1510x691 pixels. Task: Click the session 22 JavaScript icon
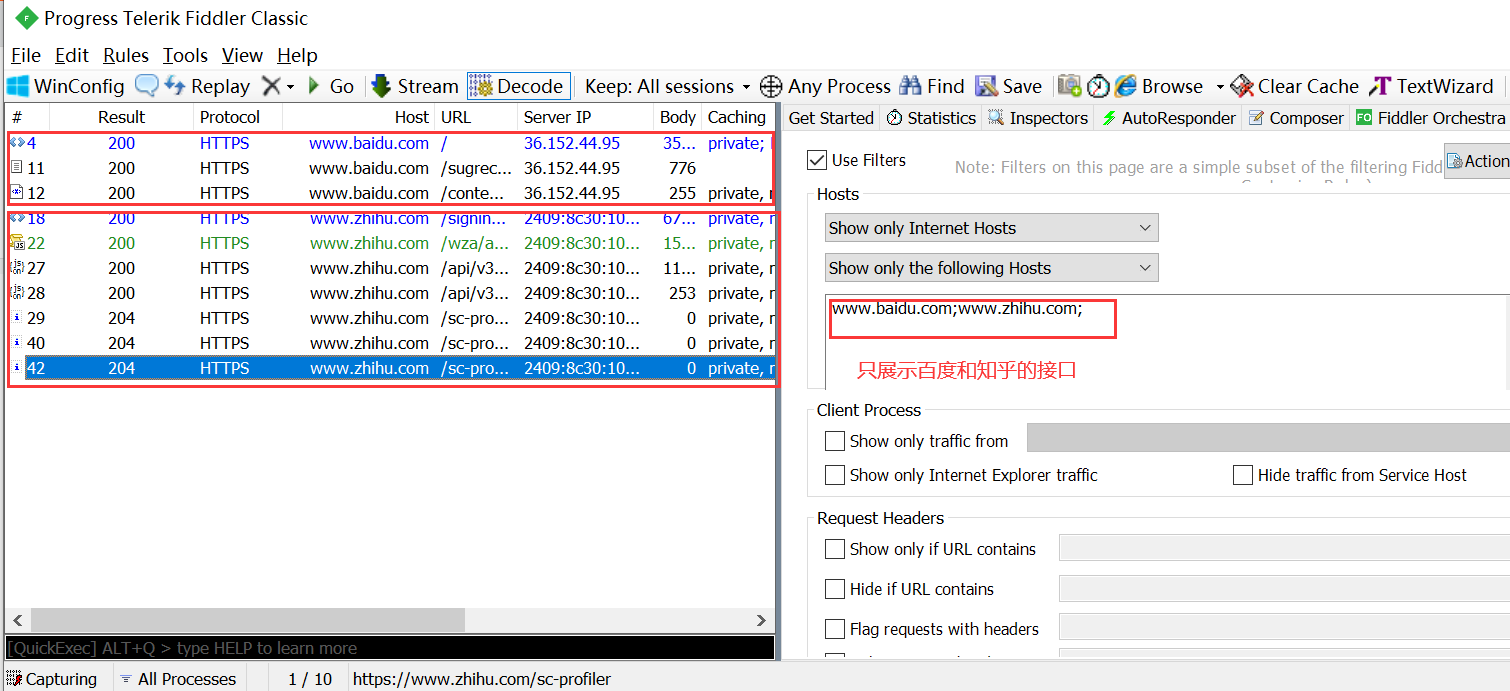point(17,243)
